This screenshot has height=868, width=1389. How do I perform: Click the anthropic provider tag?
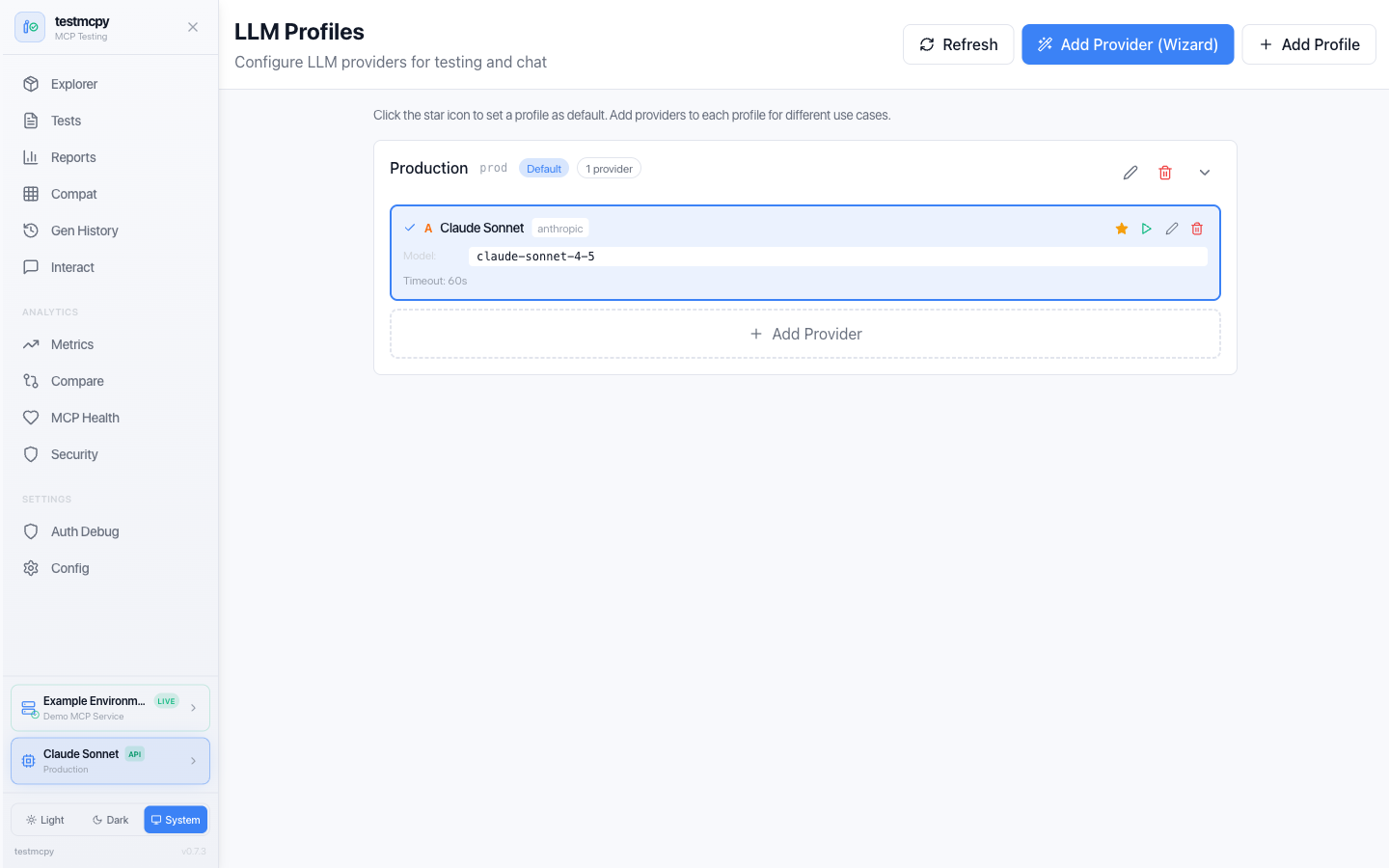coord(560,229)
